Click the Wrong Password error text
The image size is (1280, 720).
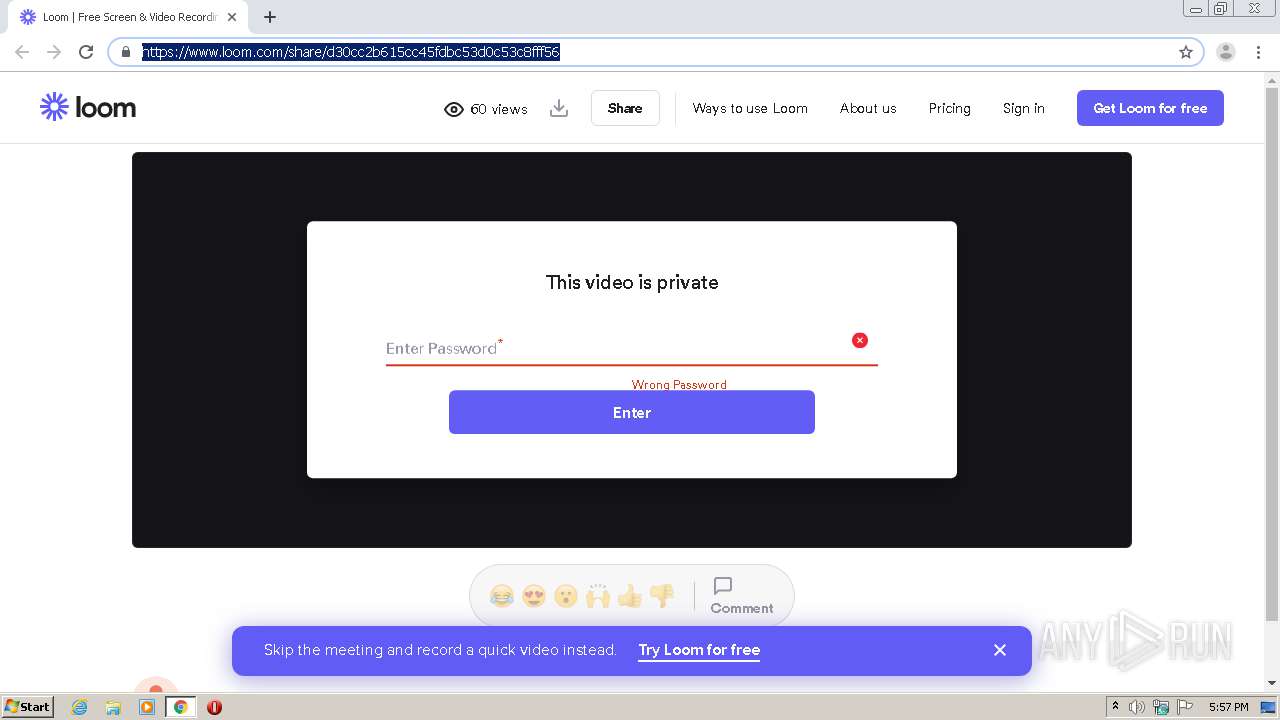(x=679, y=384)
